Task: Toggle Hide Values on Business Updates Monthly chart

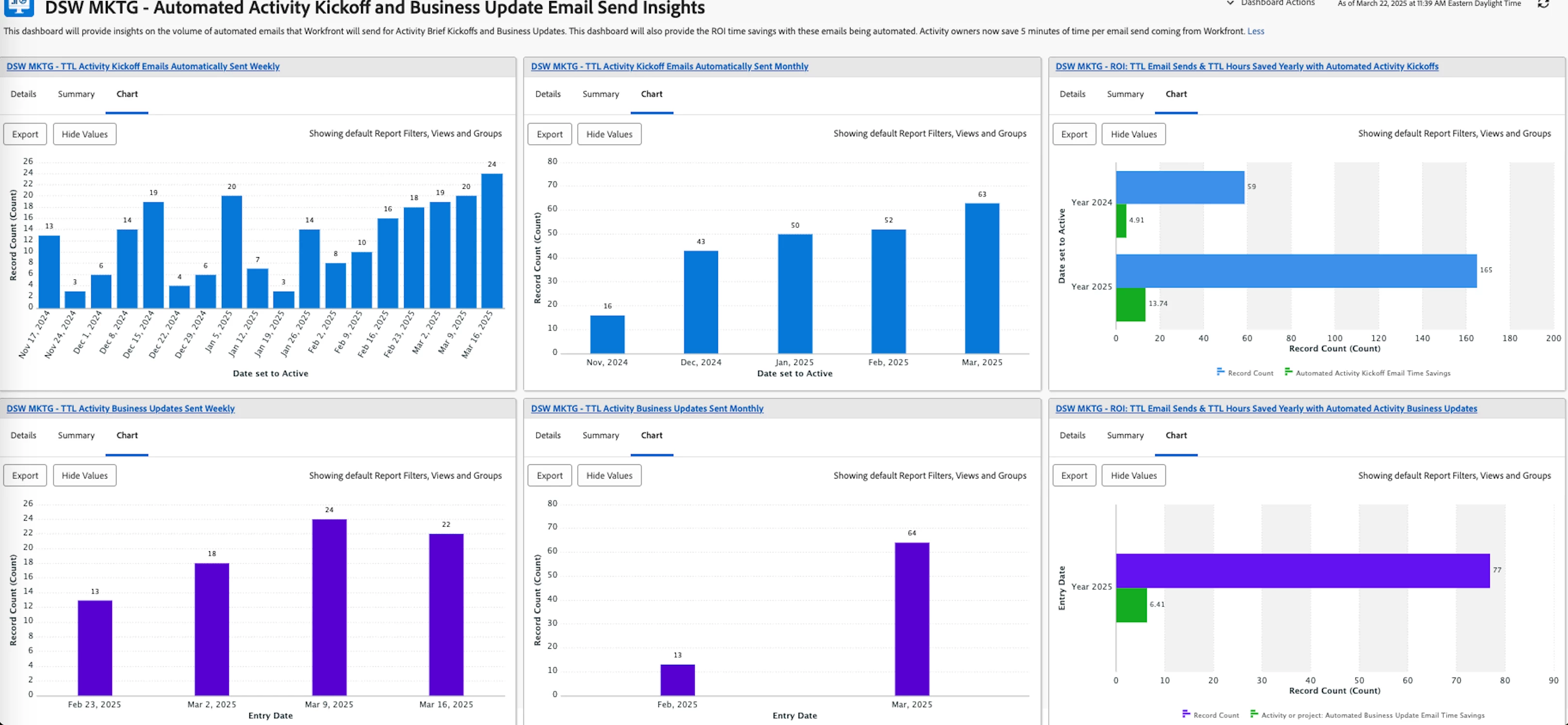Action: pyautogui.click(x=609, y=476)
